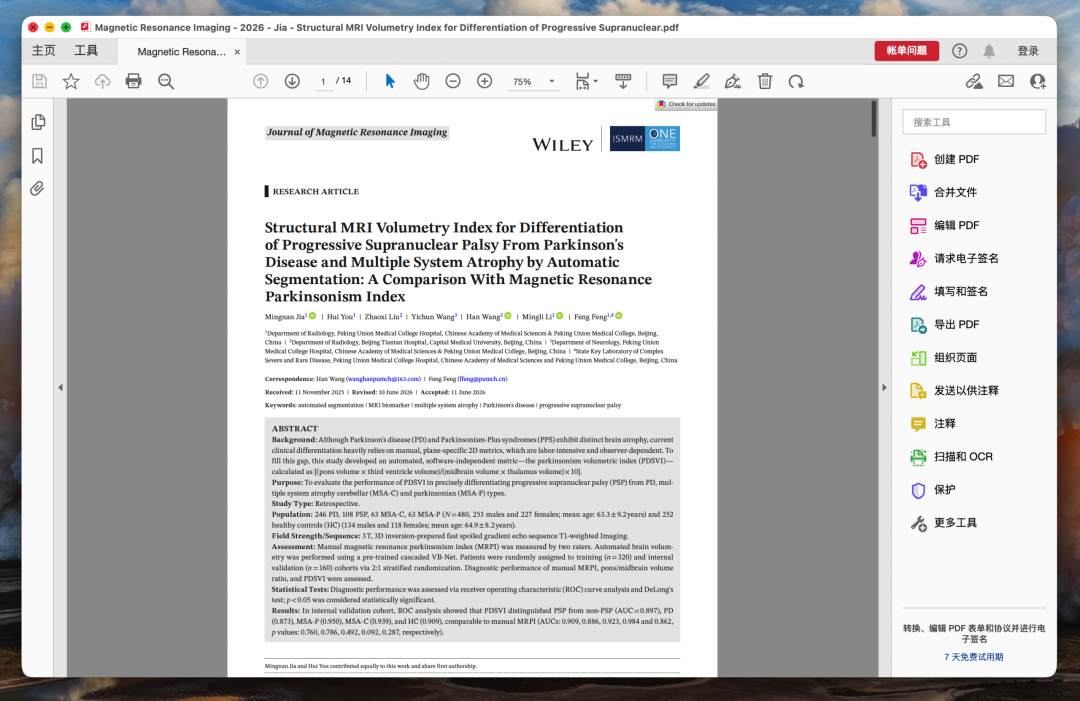Zoom in with the plus button
The width and height of the screenshot is (1080, 701).
click(x=485, y=81)
